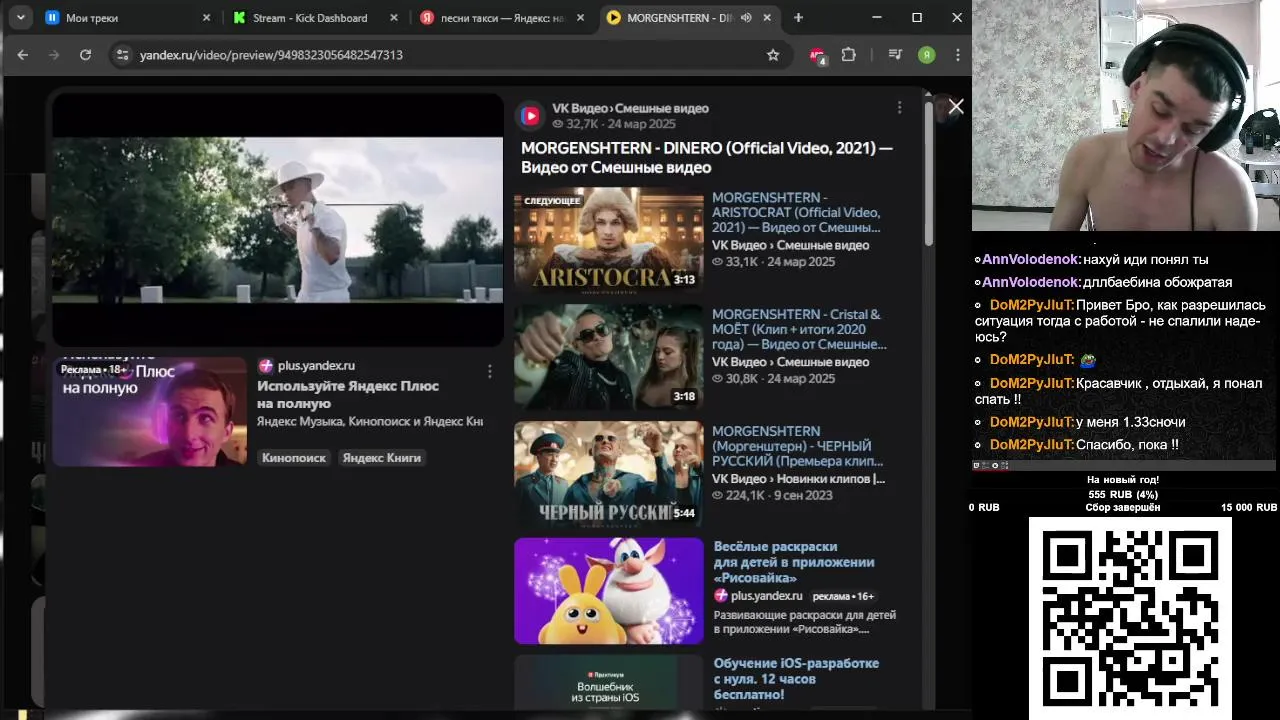This screenshot has height=720, width=1280.
Task: Open Обучение iOS-разработке link
Action: point(796,678)
